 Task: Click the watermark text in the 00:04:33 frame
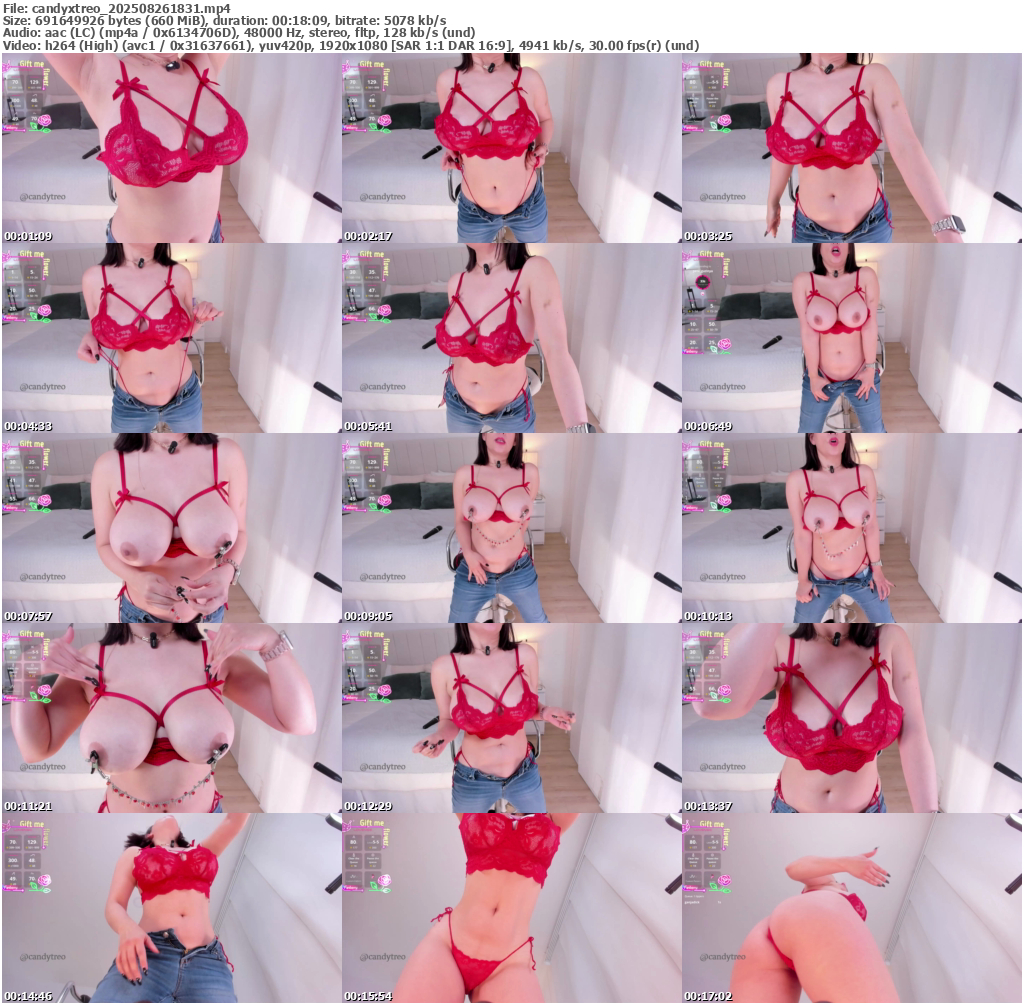[43, 386]
